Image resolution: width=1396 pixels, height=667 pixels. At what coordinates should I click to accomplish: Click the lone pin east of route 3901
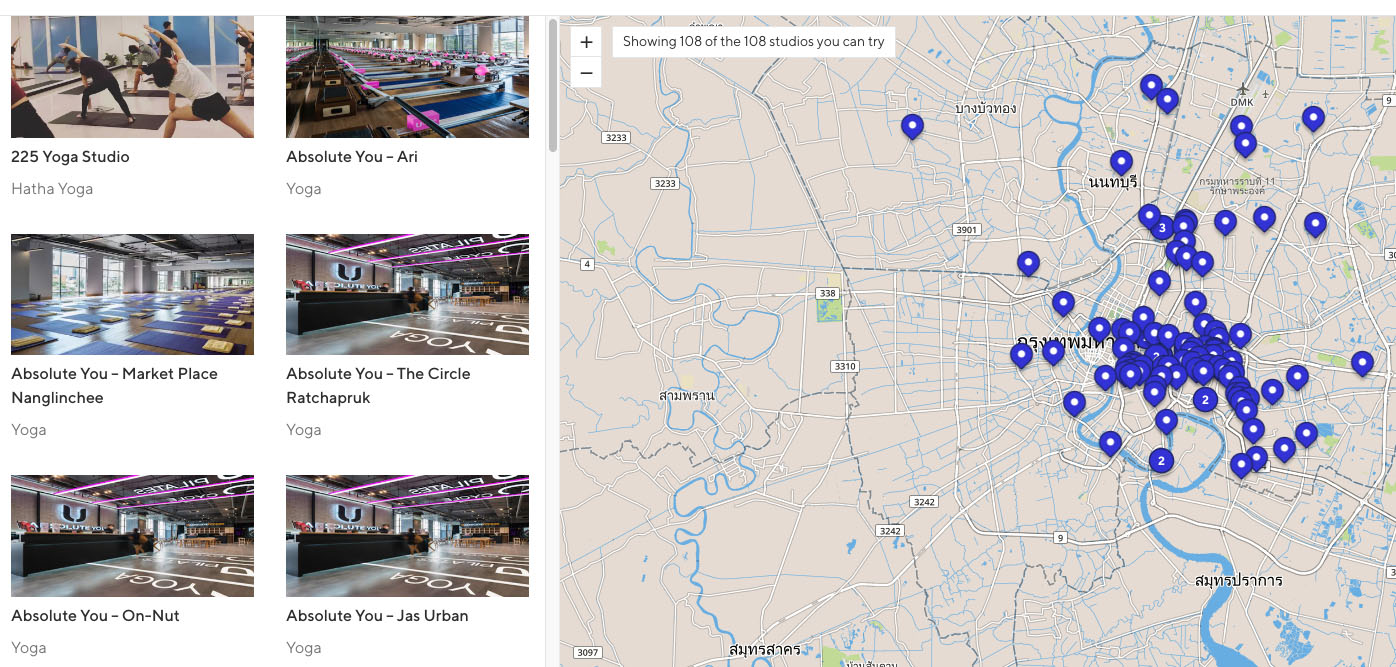(x=1028, y=263)
